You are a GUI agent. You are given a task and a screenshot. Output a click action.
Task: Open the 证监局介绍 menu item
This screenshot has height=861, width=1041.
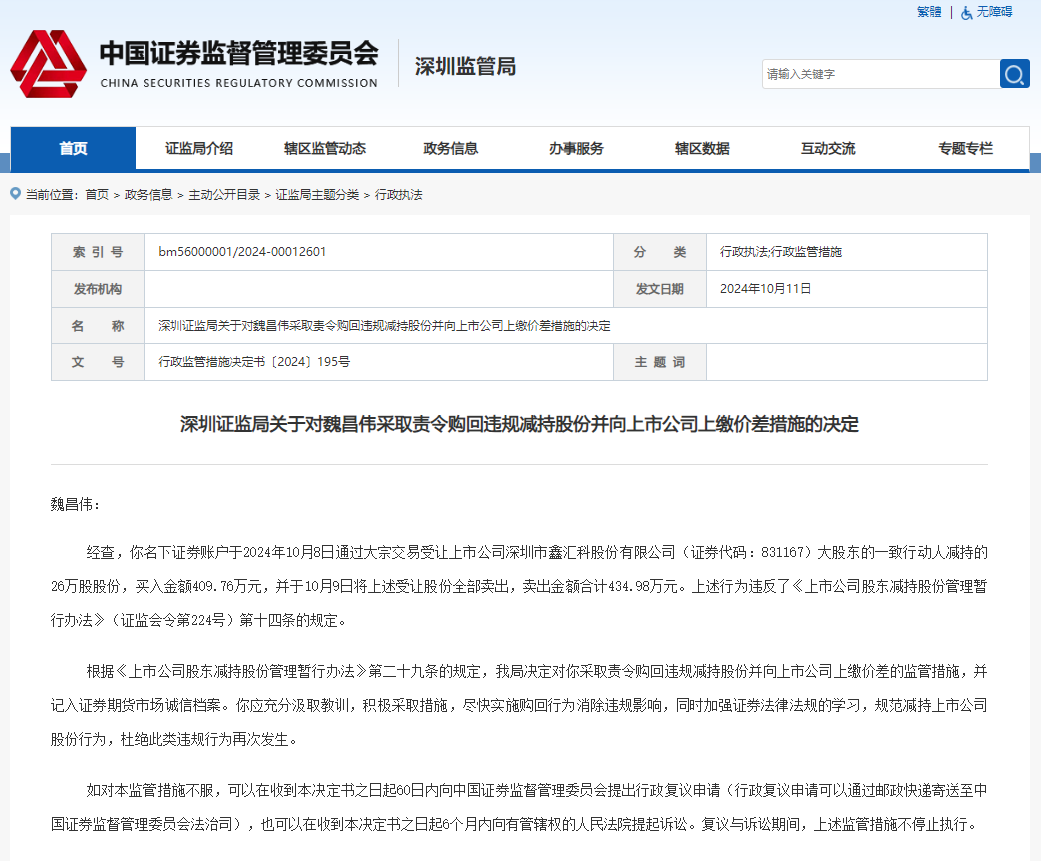click(199, 148)
